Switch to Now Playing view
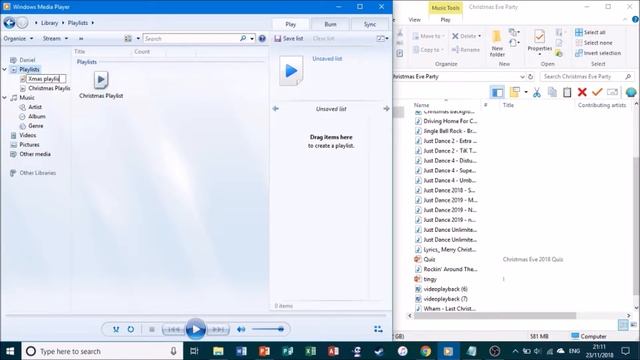640x360 pixels. pos(378,329)
